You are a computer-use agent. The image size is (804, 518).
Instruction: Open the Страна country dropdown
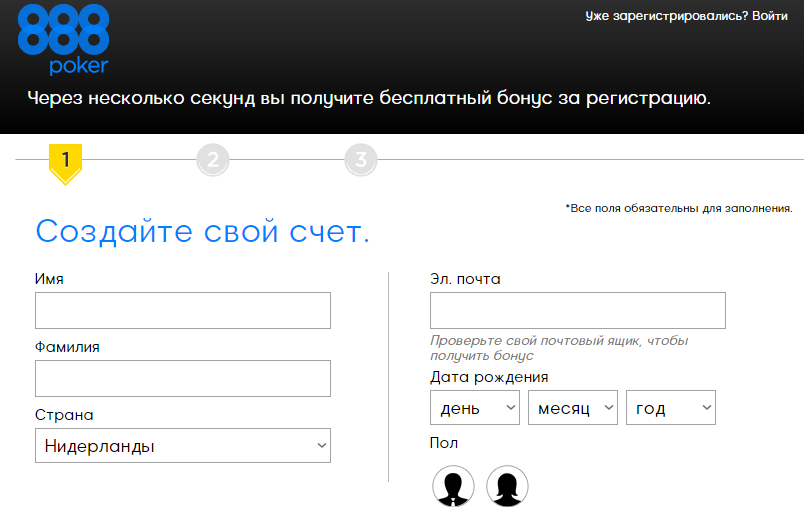(183, 446)
